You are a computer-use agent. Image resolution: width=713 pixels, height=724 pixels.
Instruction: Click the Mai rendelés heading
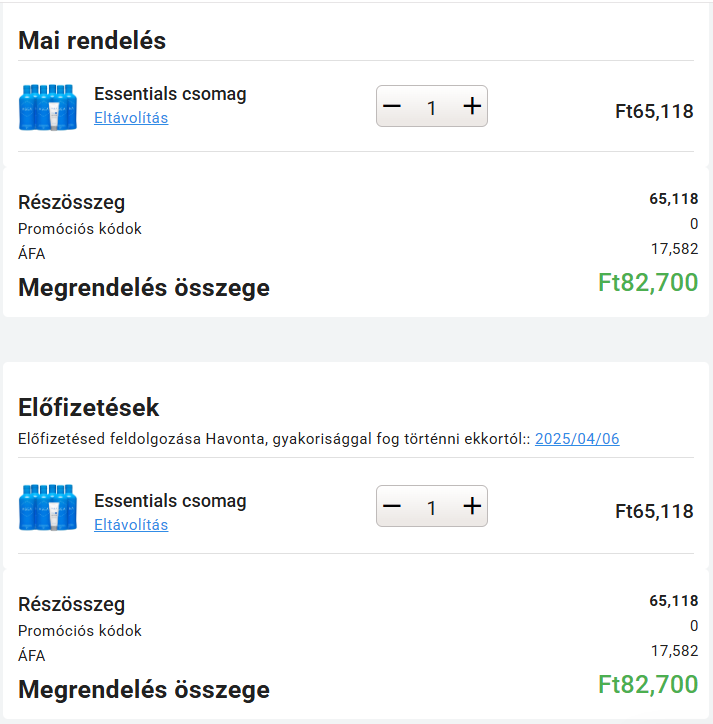92,40
